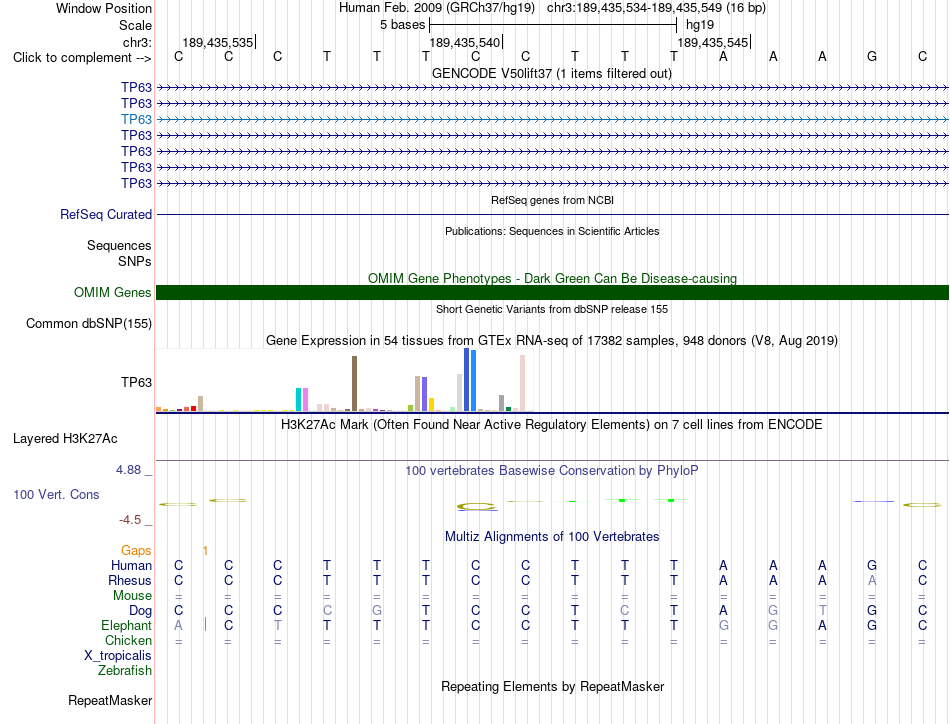Open the OMIM Genes track label
Viewport: 950px width, 724px height.
click(113, 293)
